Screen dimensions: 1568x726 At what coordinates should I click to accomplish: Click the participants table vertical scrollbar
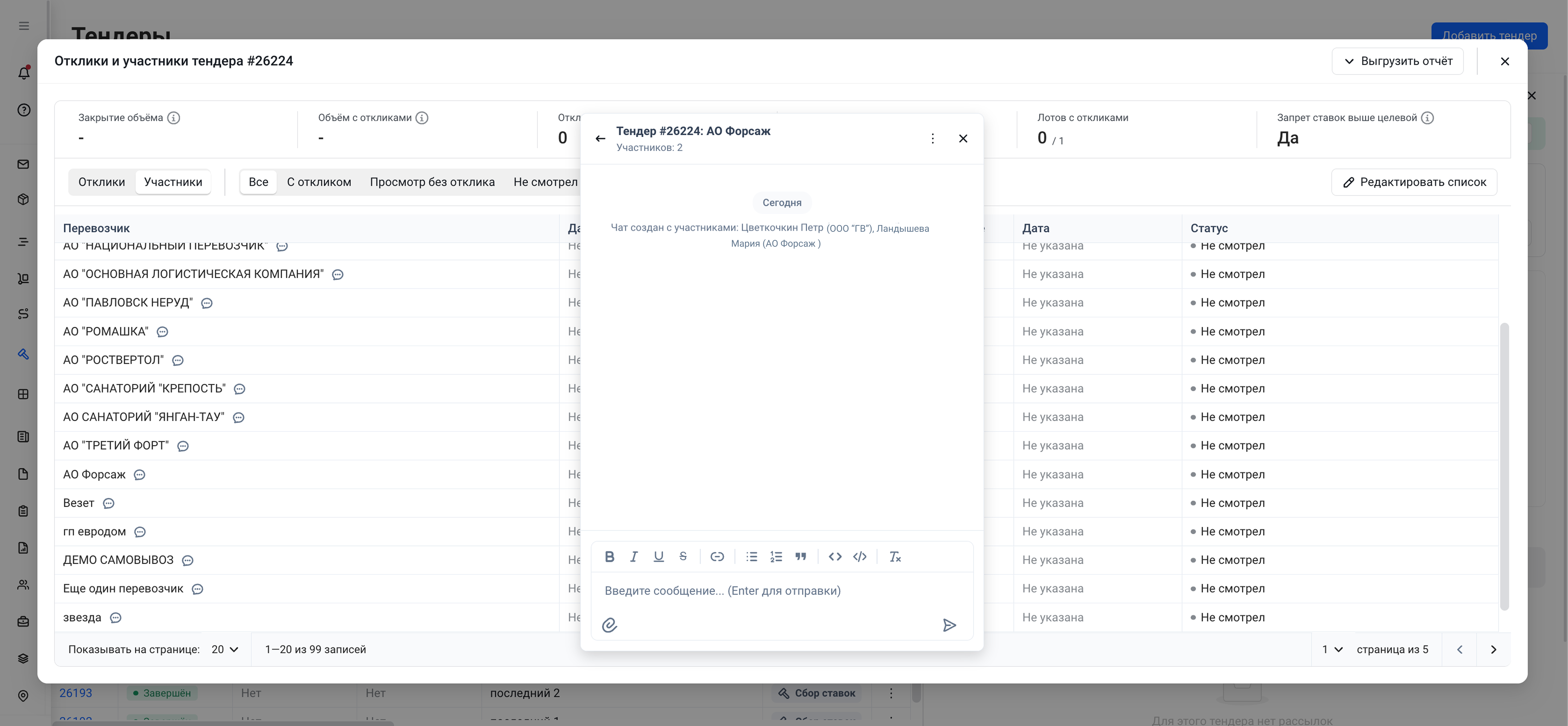tap(1504, 466)
